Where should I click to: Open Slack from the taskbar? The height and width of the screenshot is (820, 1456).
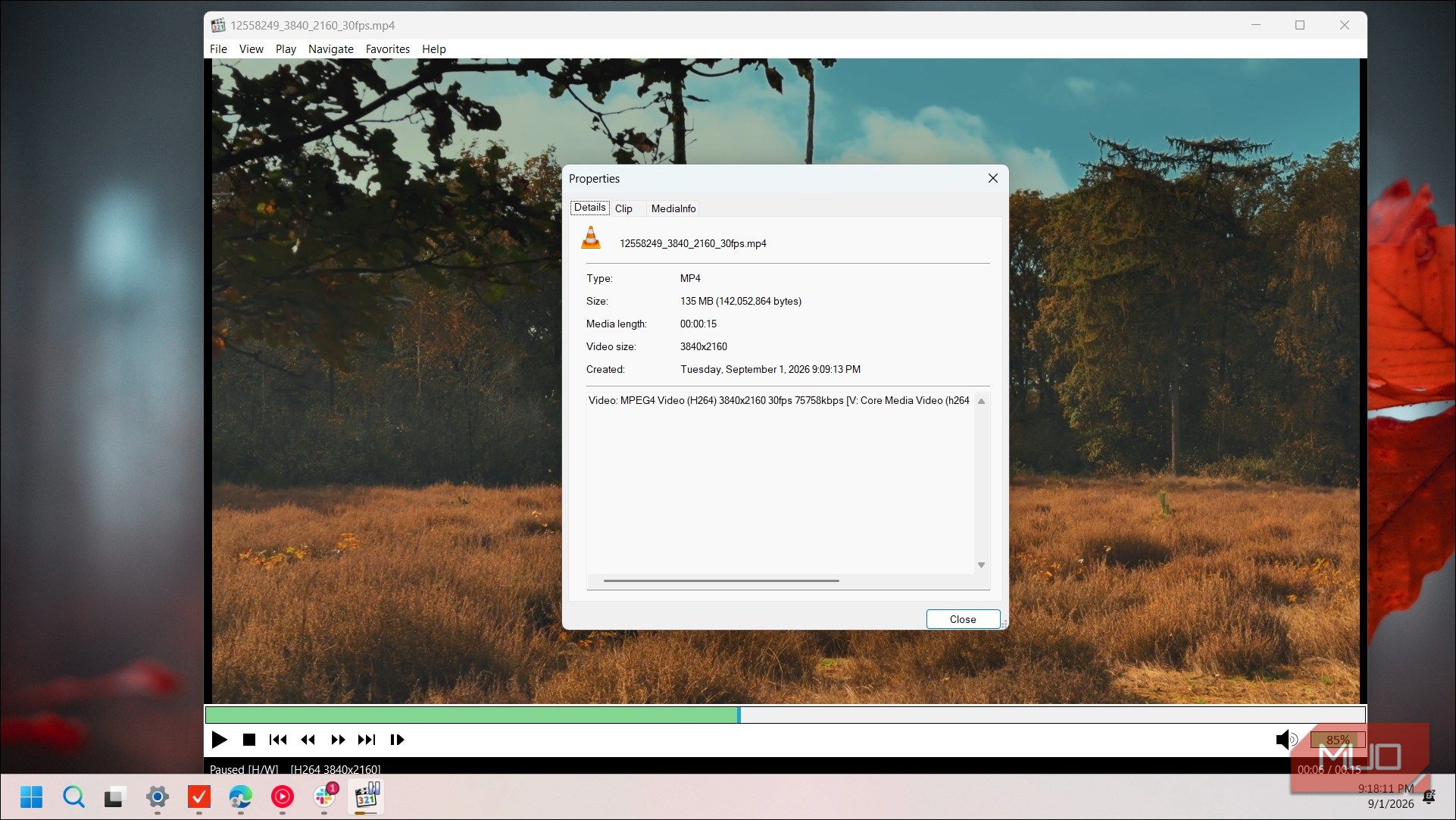tap(324, 797)
